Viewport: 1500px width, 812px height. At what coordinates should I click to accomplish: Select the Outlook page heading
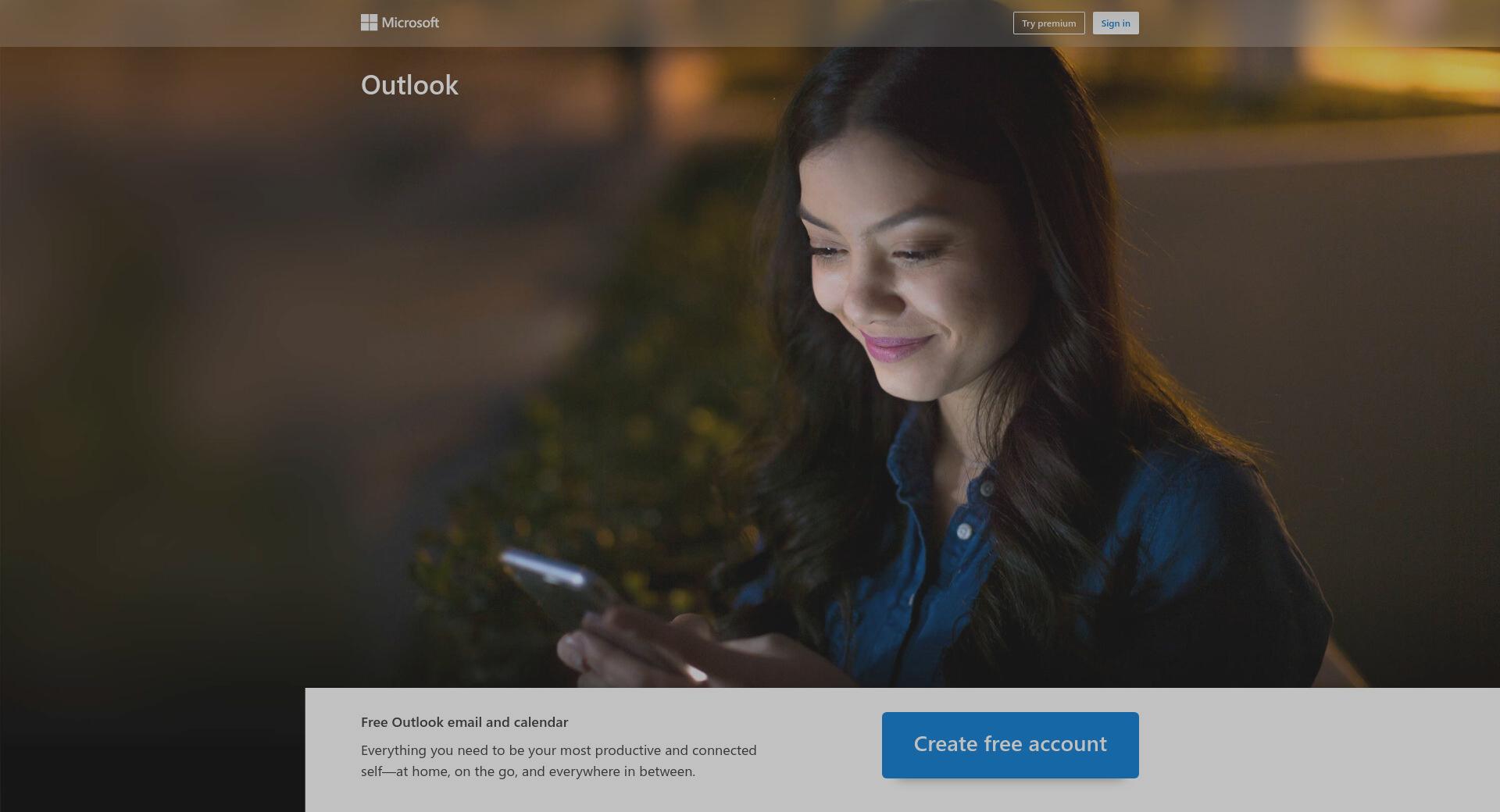tap(409, 85)
